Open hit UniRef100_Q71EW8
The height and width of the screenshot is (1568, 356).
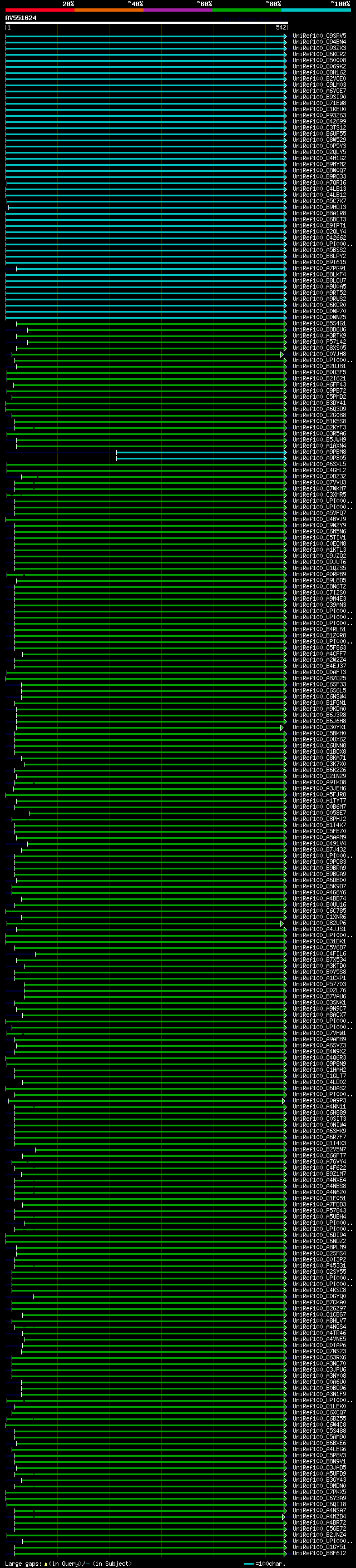(x=319, y=103)
